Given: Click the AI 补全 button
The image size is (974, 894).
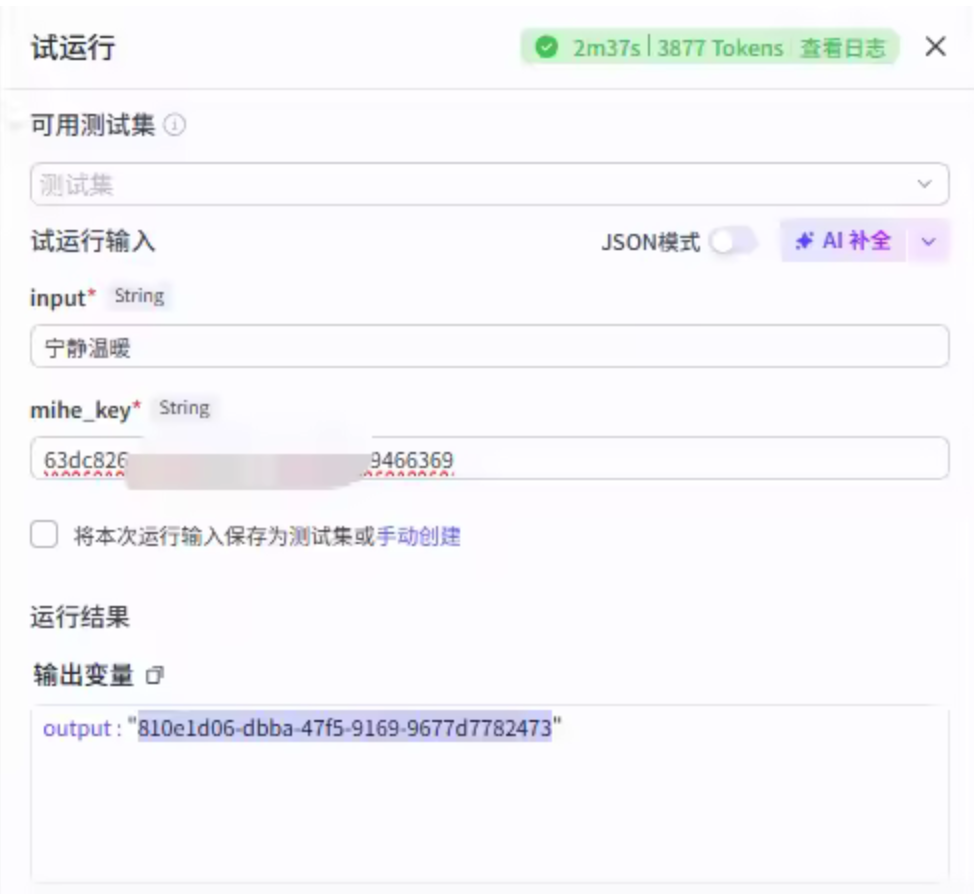Looking at the screenshot, I should tap(843, 241).
